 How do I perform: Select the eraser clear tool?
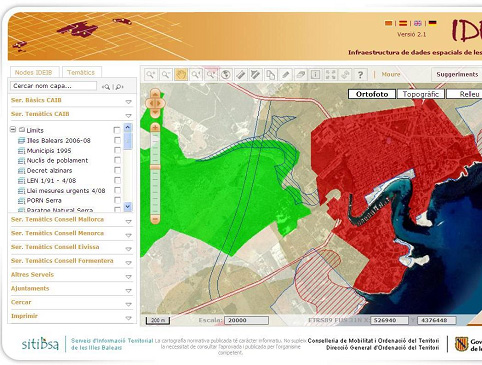[300, 74]
